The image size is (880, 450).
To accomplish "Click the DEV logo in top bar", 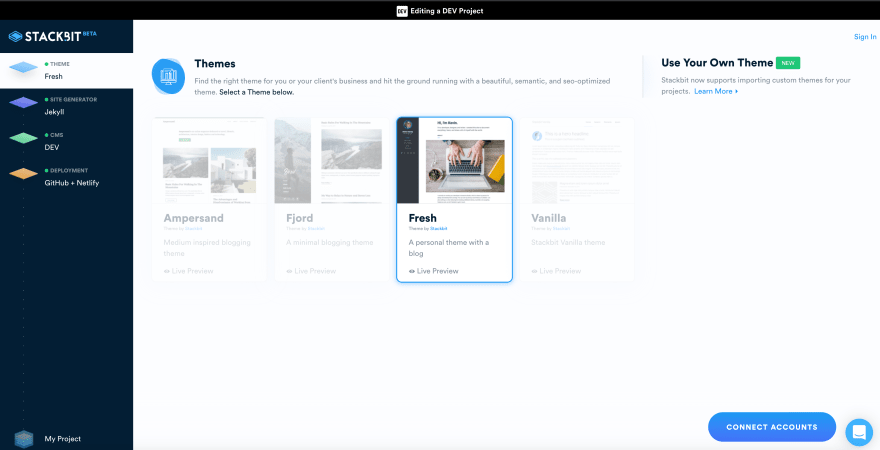I will (x=402, y=11).
